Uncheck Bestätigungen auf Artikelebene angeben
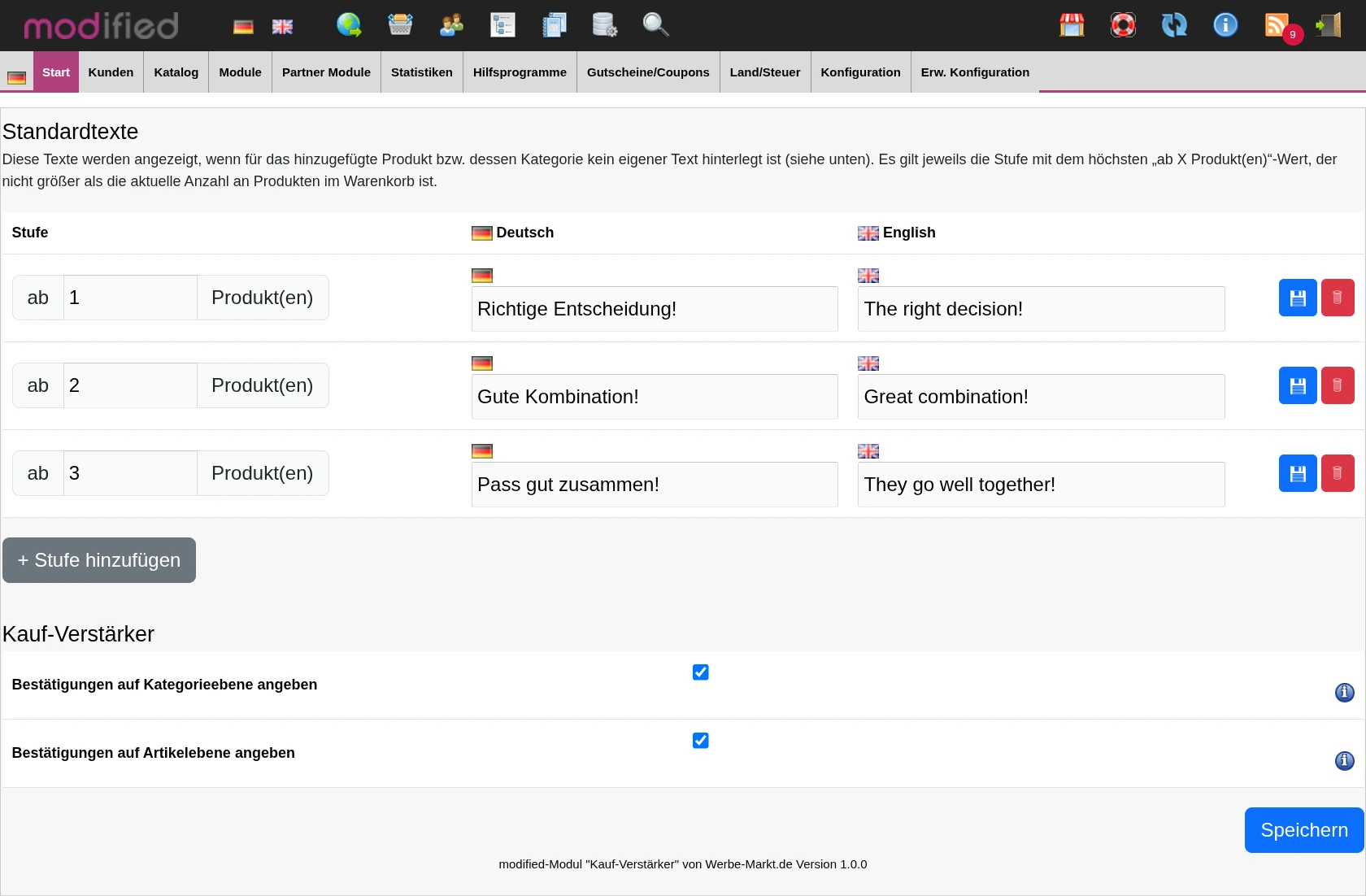Screen dimensions: 1366x896 [700, 740]
